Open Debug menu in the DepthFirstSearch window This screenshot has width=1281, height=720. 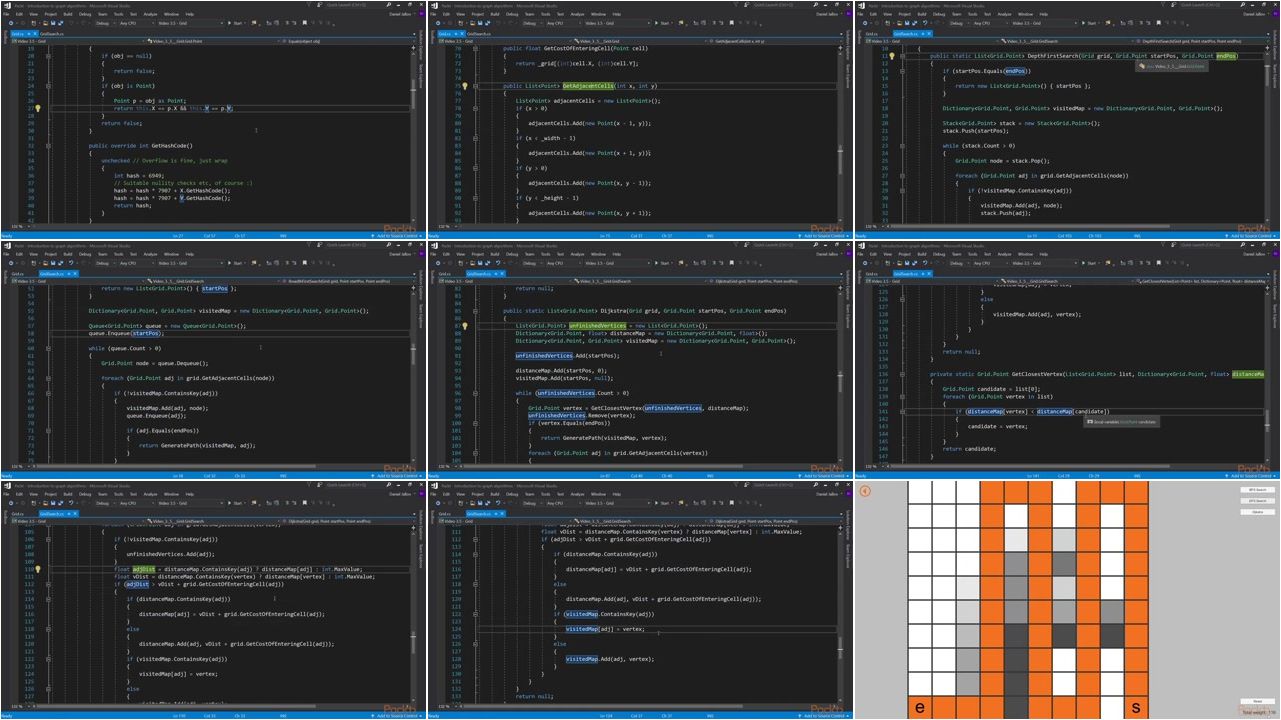click(939, 15)
